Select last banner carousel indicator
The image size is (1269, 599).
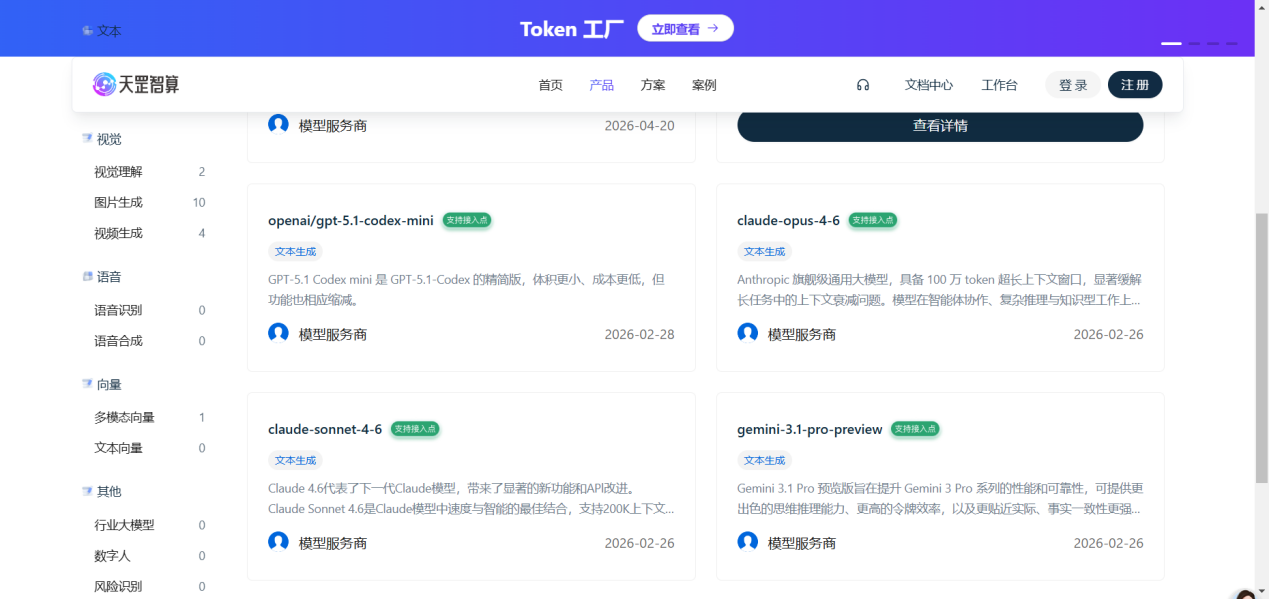tap(1232, 43)
